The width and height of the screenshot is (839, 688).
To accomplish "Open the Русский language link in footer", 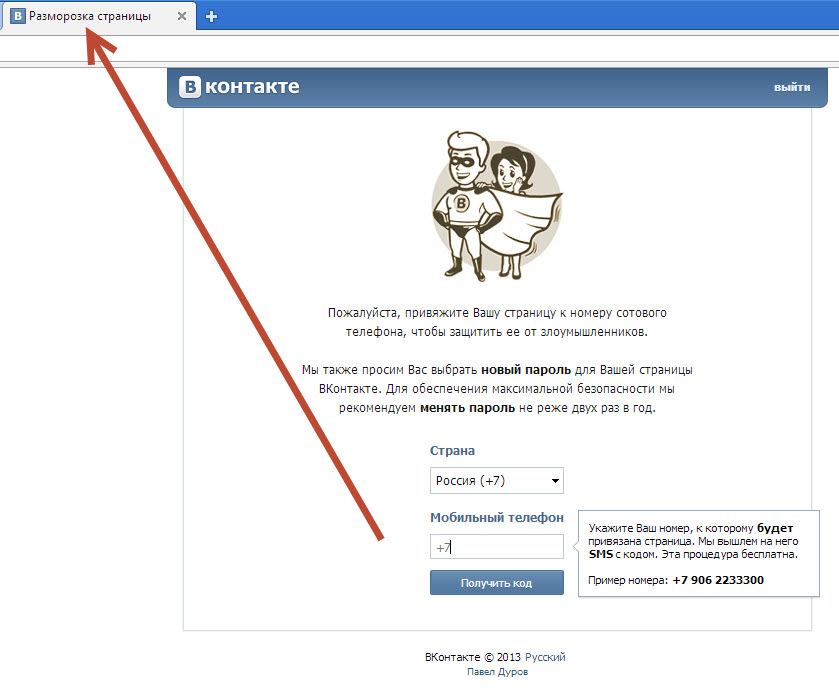I will pos(545,657).
